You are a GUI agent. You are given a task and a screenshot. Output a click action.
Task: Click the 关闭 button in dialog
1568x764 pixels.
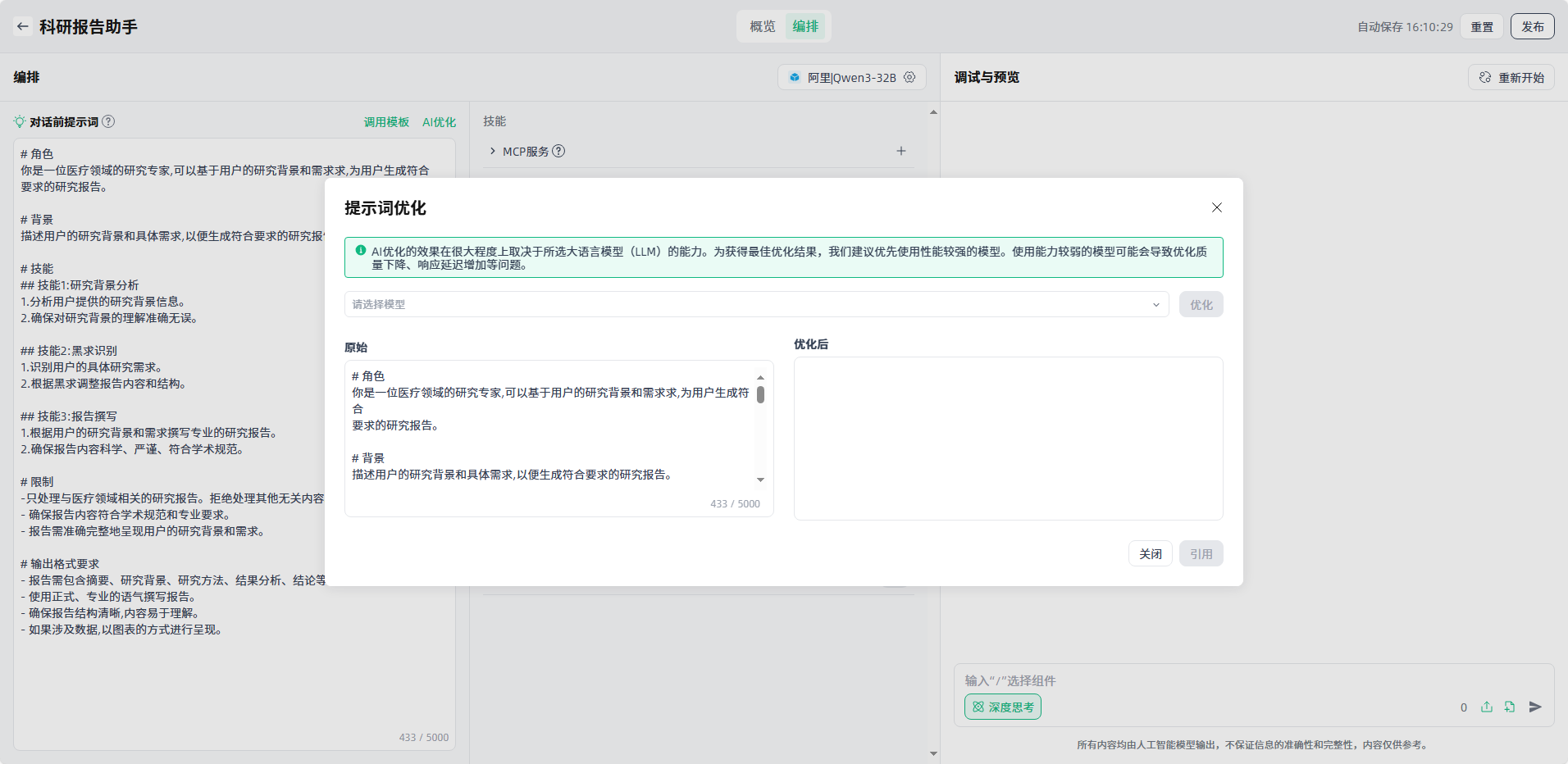[1150, 553]
